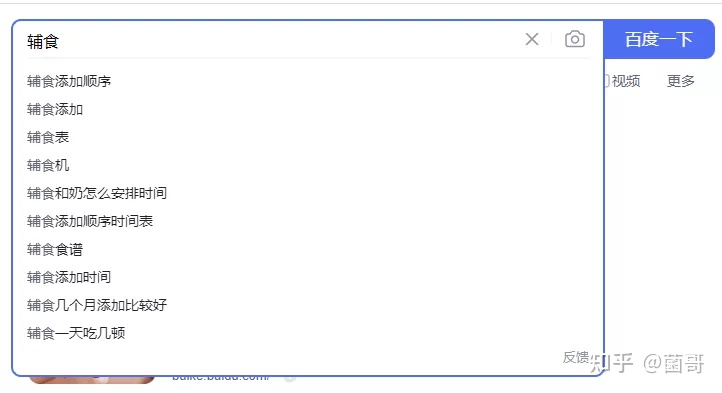Click the 百度一下 search button

659,39
